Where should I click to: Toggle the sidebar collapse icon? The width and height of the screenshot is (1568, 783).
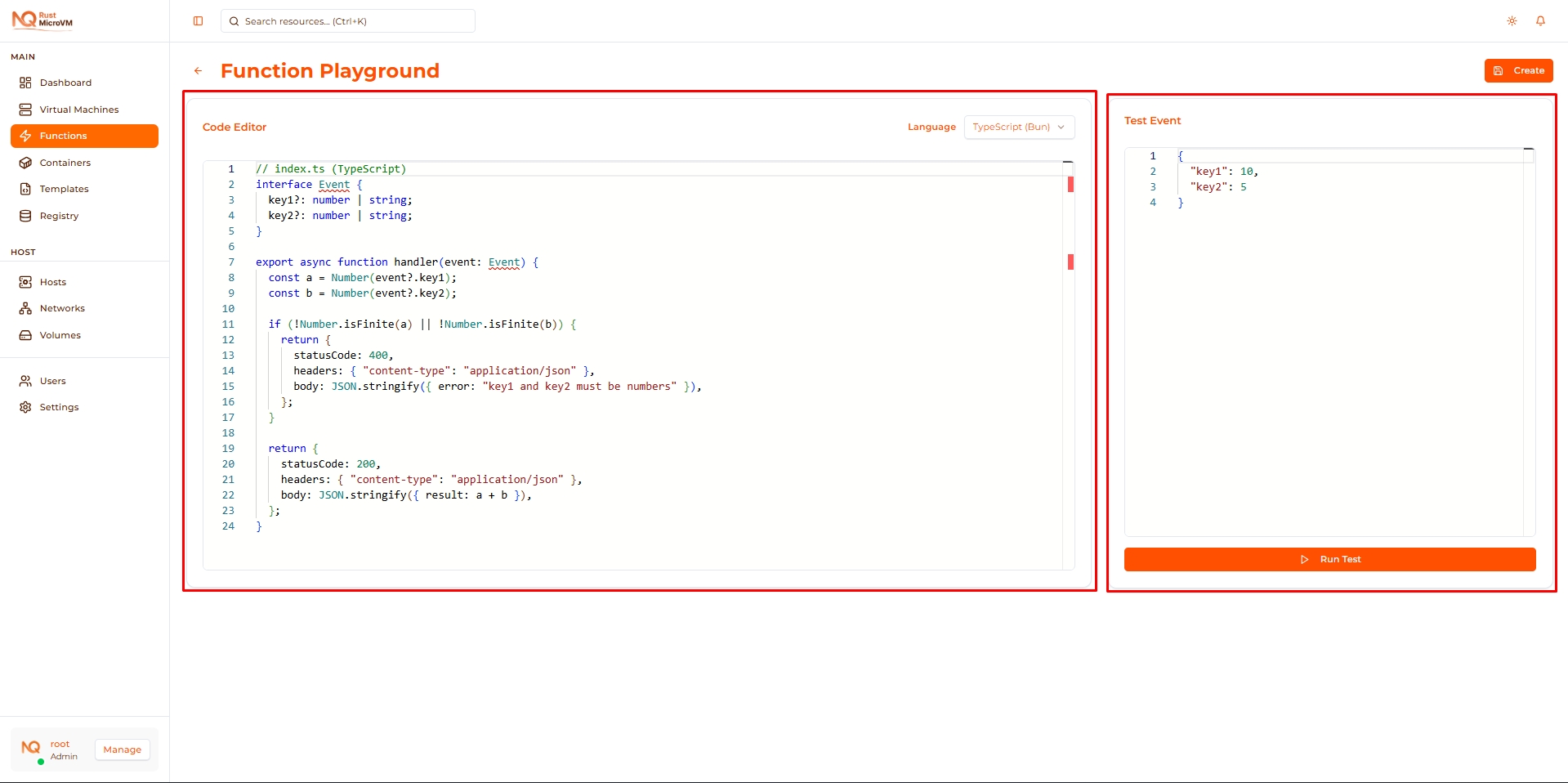tap(198, 21)
